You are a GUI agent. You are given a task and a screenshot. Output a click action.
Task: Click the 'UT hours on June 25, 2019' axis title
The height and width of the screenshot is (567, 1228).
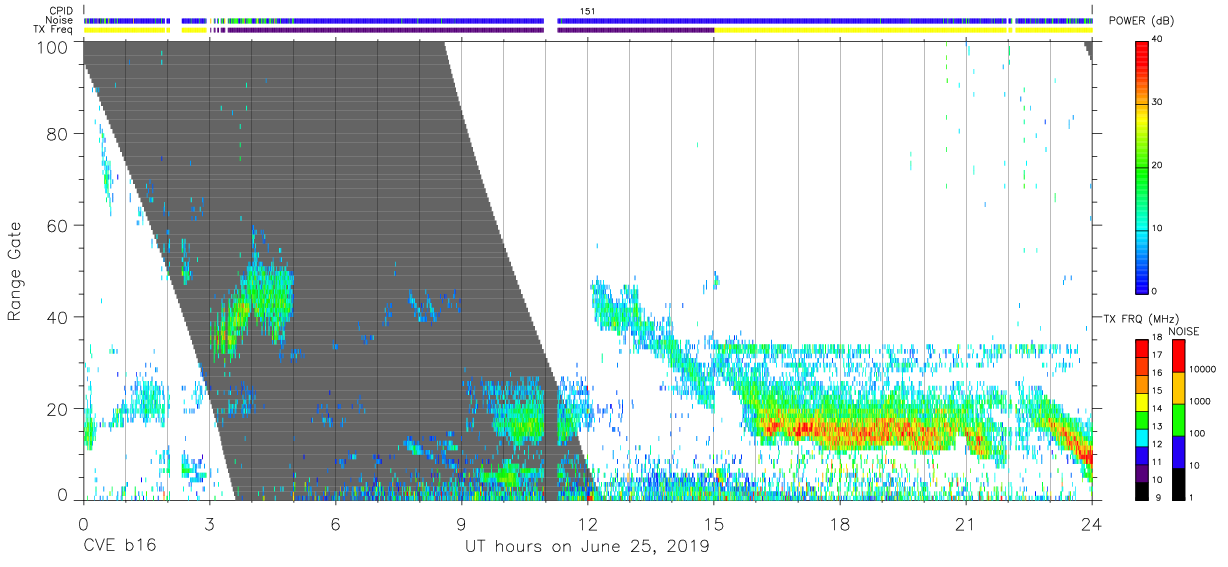[587, 547]
